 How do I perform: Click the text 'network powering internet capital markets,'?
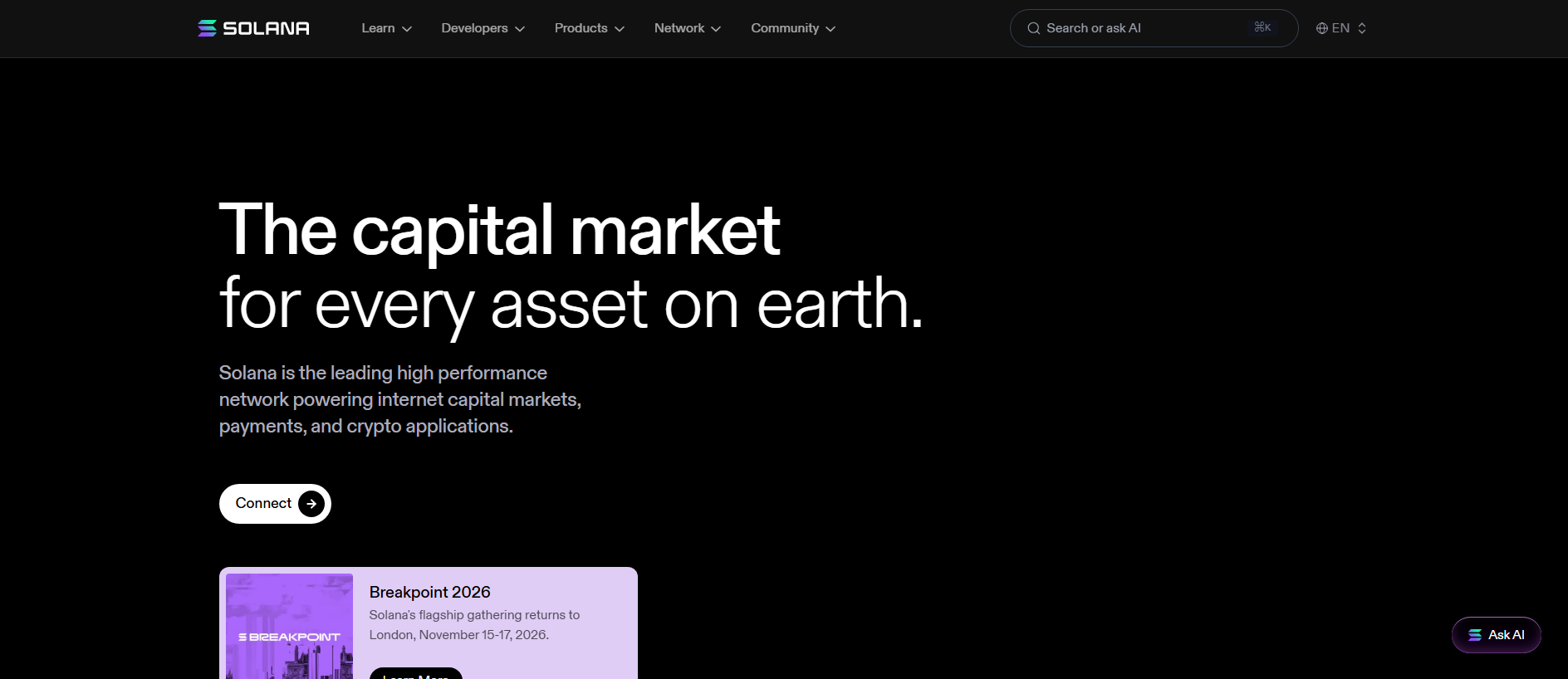click(400, 400)
